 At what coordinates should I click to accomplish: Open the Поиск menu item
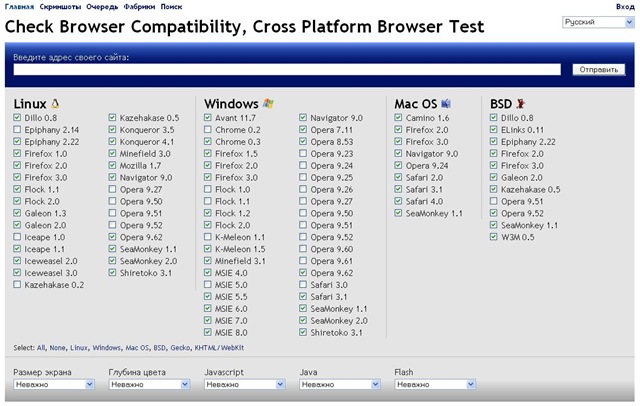pos(171,7)
